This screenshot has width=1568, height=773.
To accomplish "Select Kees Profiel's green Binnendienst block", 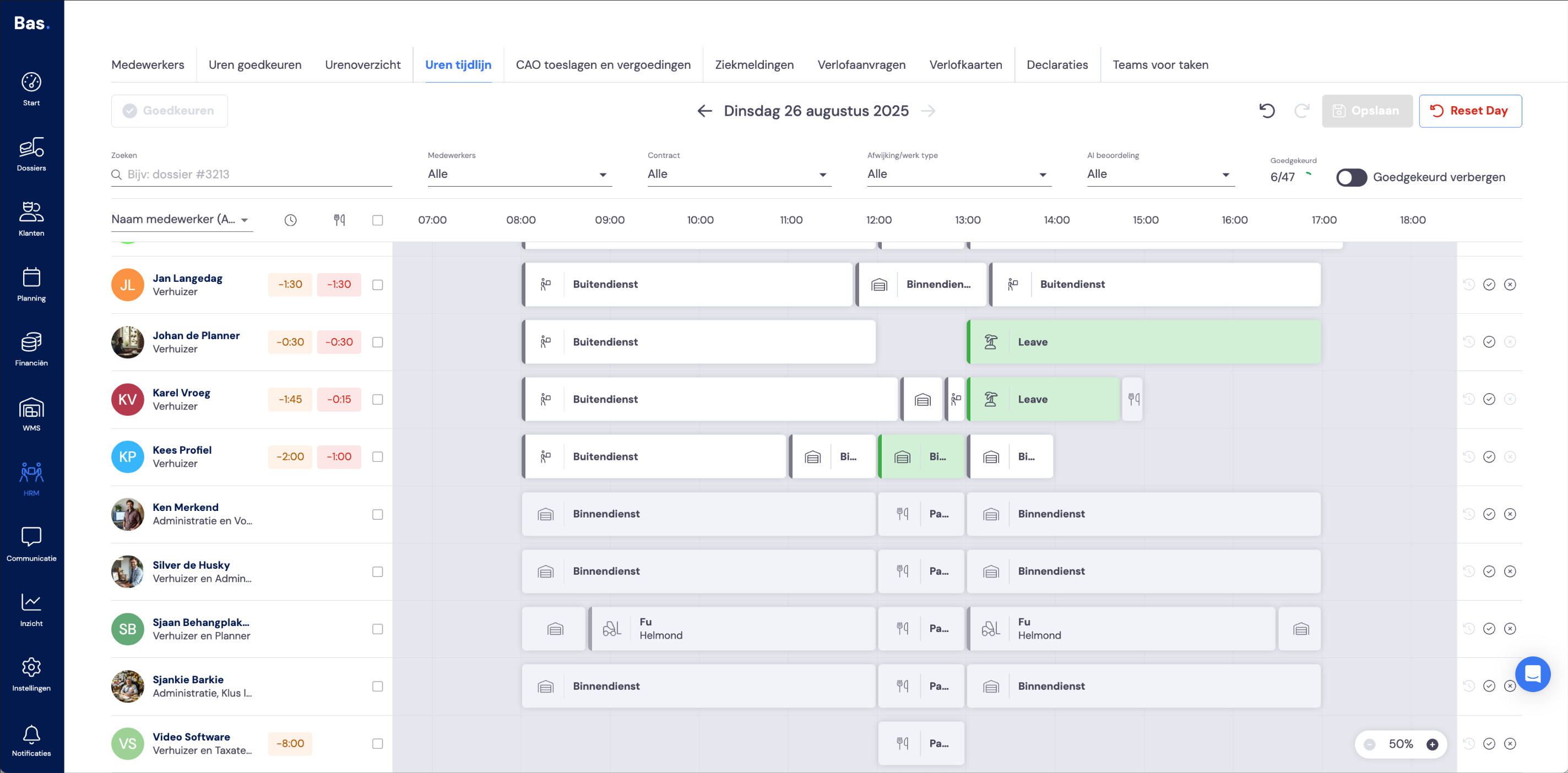I will (x=921, y=456).
